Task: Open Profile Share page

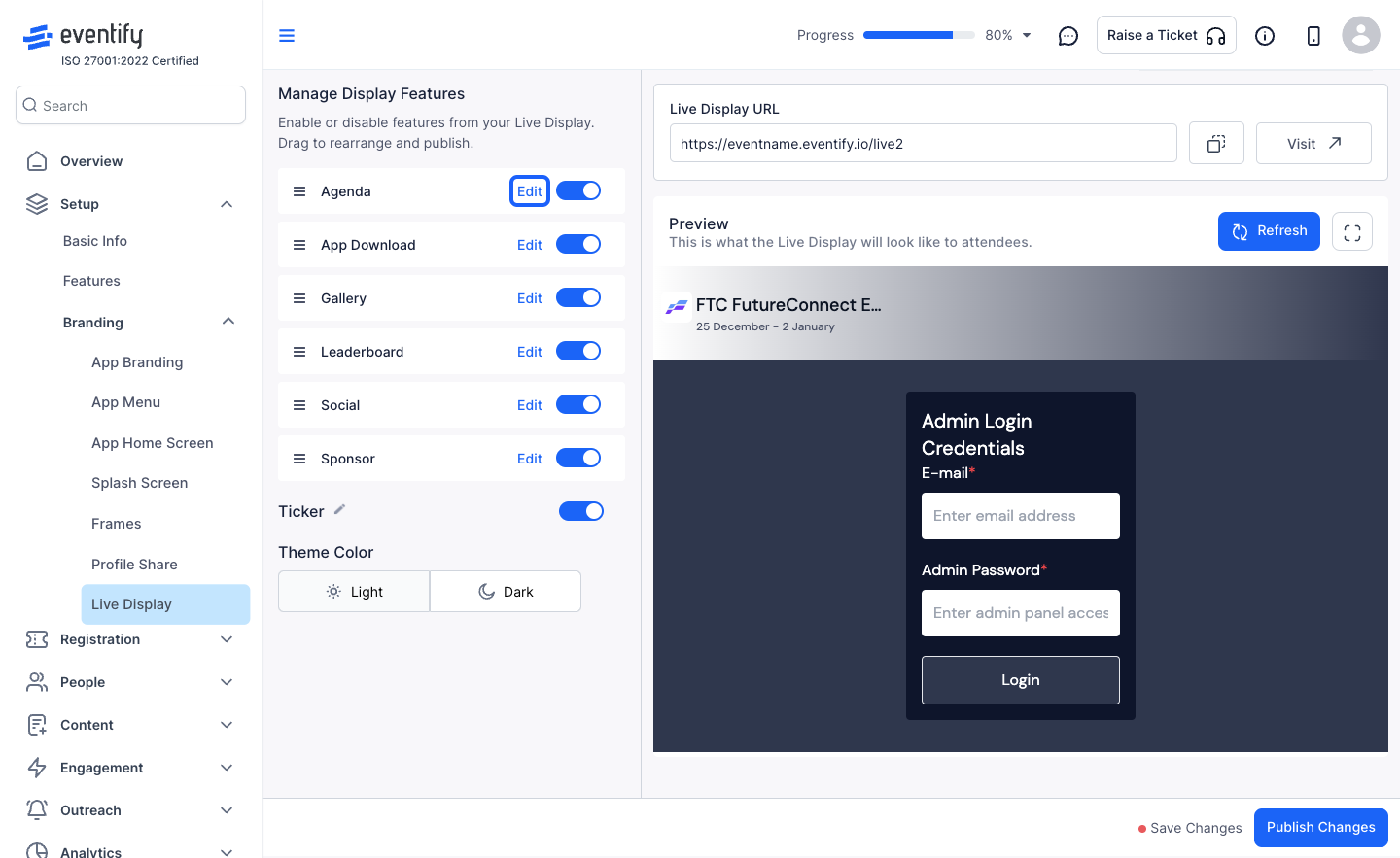Action: [x=134, y=565]
